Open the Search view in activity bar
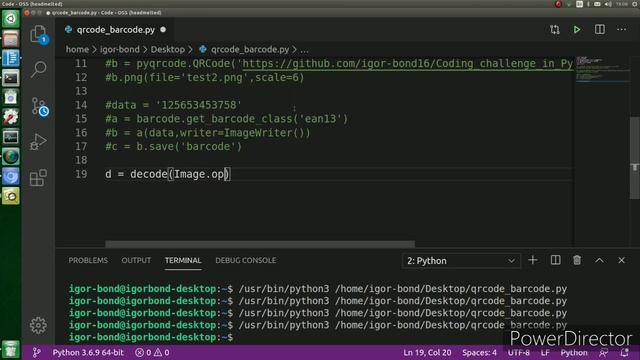Image resolution: width=640 pixels, height=360 pixels. pos(39,69)
